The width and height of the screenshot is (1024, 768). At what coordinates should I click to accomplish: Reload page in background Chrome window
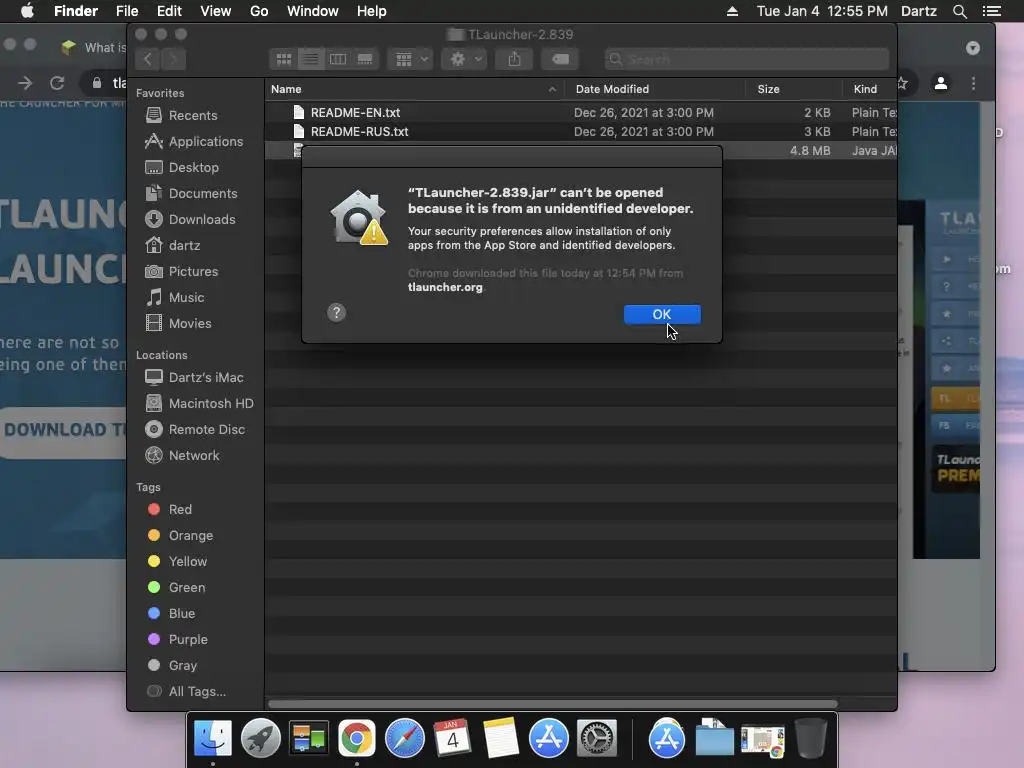point(57,83)
